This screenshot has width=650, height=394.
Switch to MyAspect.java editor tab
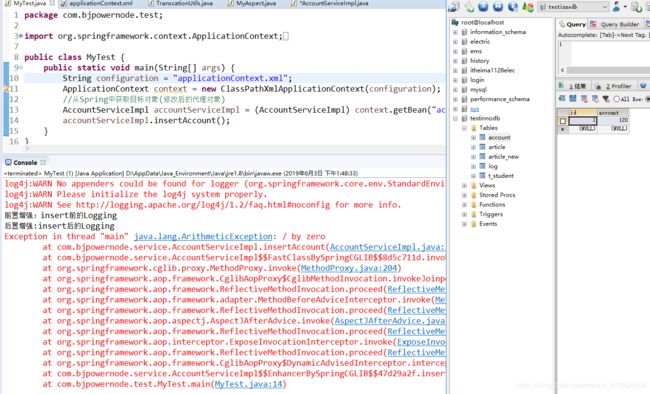pyautogui.click(x=252, y=3)
